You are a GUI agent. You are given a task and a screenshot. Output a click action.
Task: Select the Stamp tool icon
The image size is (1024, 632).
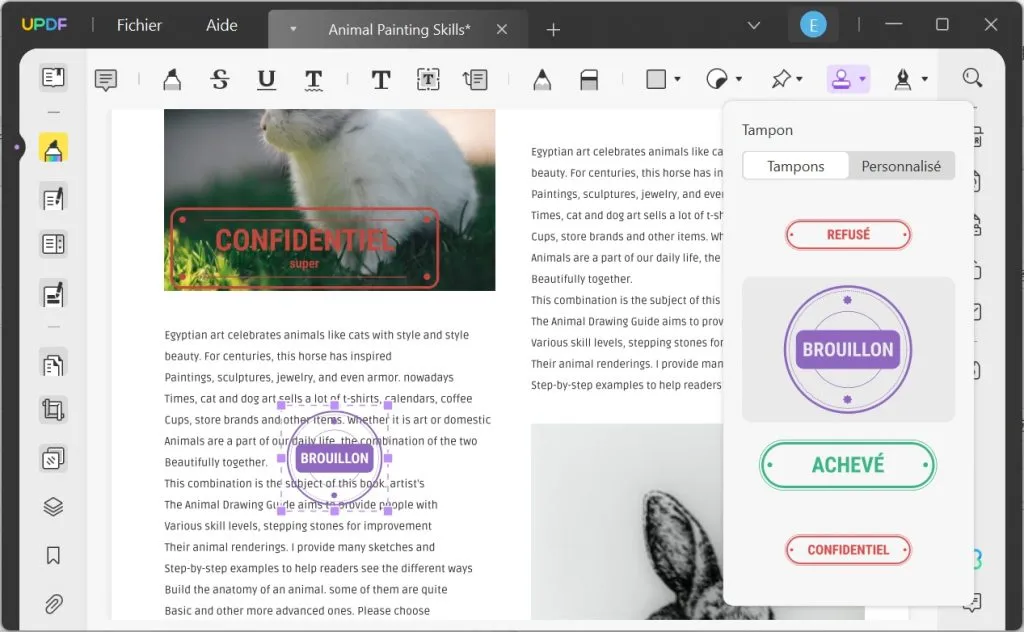[x=841, y=80]
